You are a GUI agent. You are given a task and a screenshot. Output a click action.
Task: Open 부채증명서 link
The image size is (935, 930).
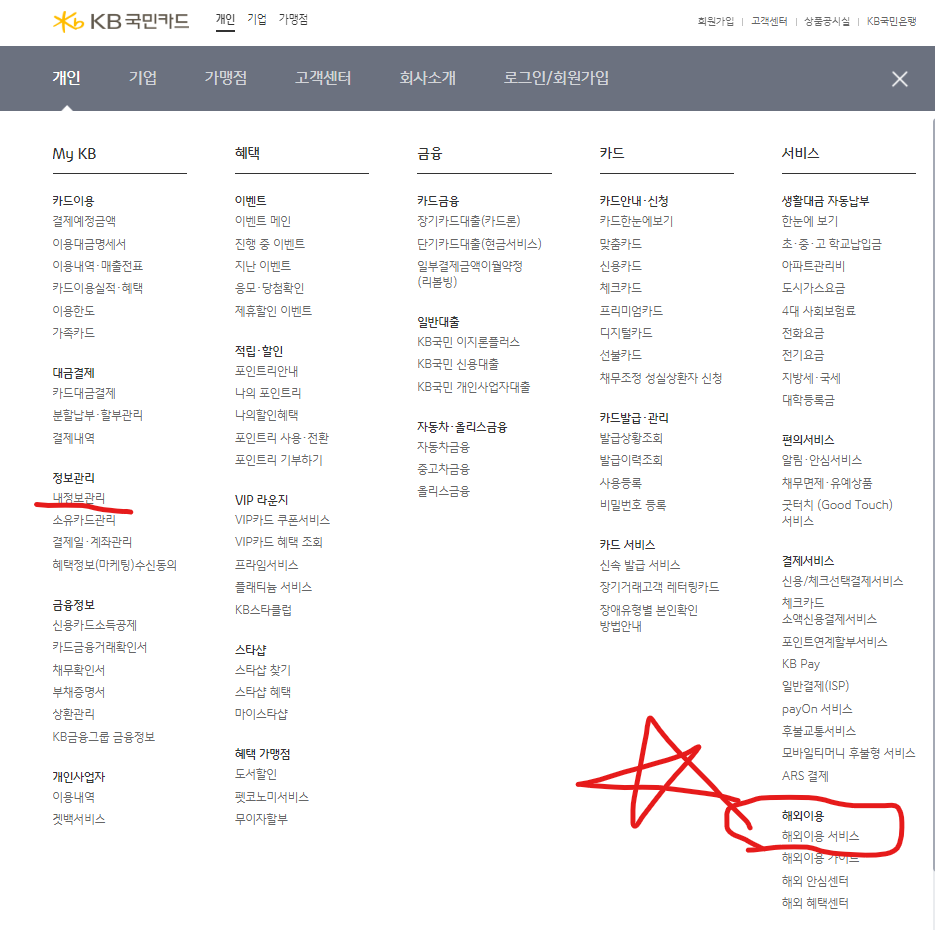[79, 692]
